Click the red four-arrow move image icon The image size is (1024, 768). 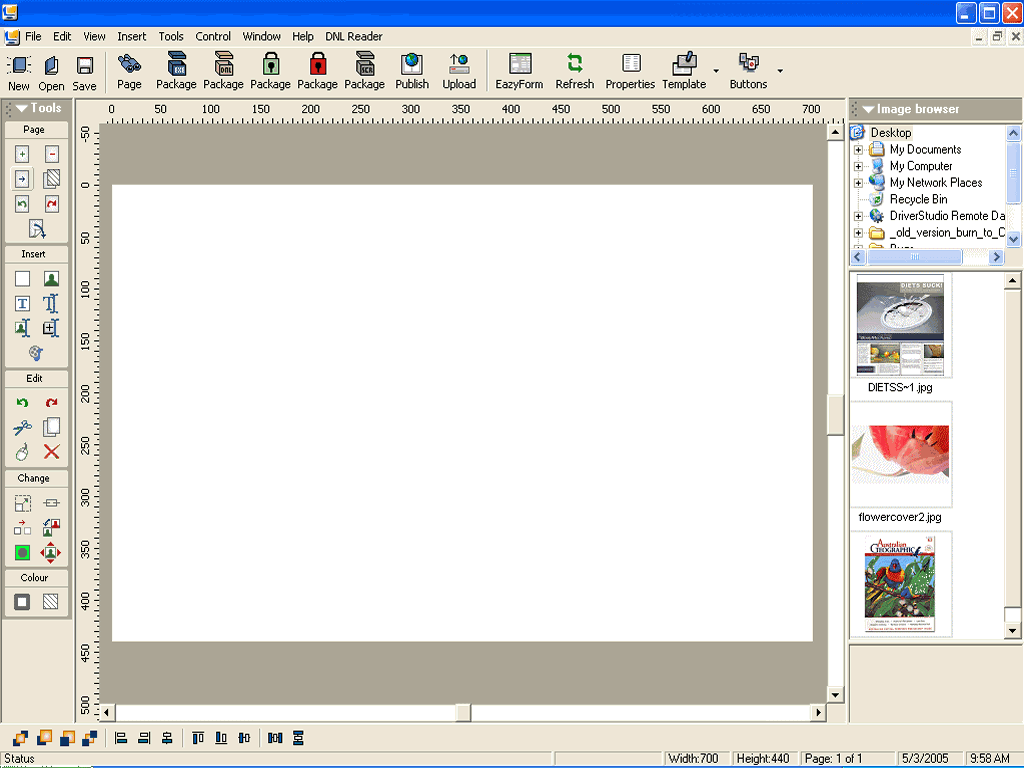tap(50, 552)
